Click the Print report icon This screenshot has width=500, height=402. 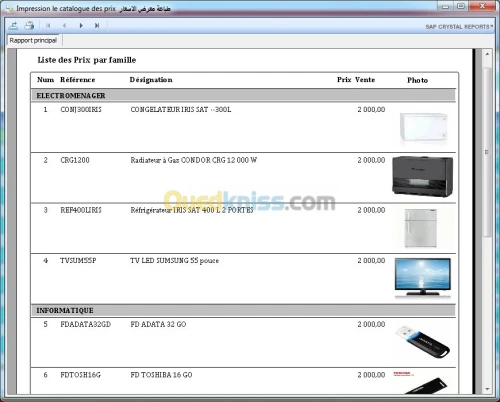[29, 25]
